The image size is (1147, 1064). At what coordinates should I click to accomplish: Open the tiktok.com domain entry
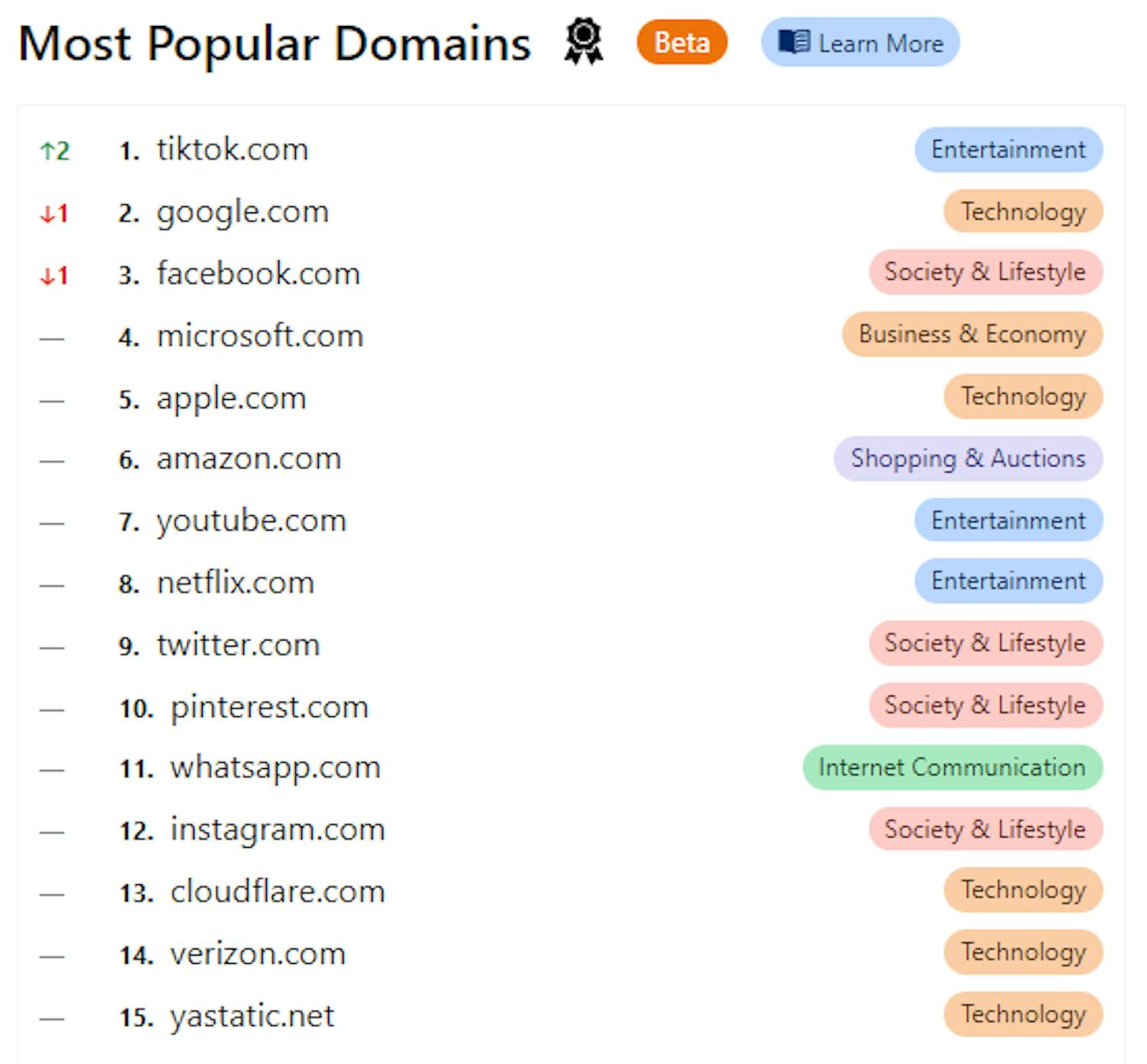point(232,150)
